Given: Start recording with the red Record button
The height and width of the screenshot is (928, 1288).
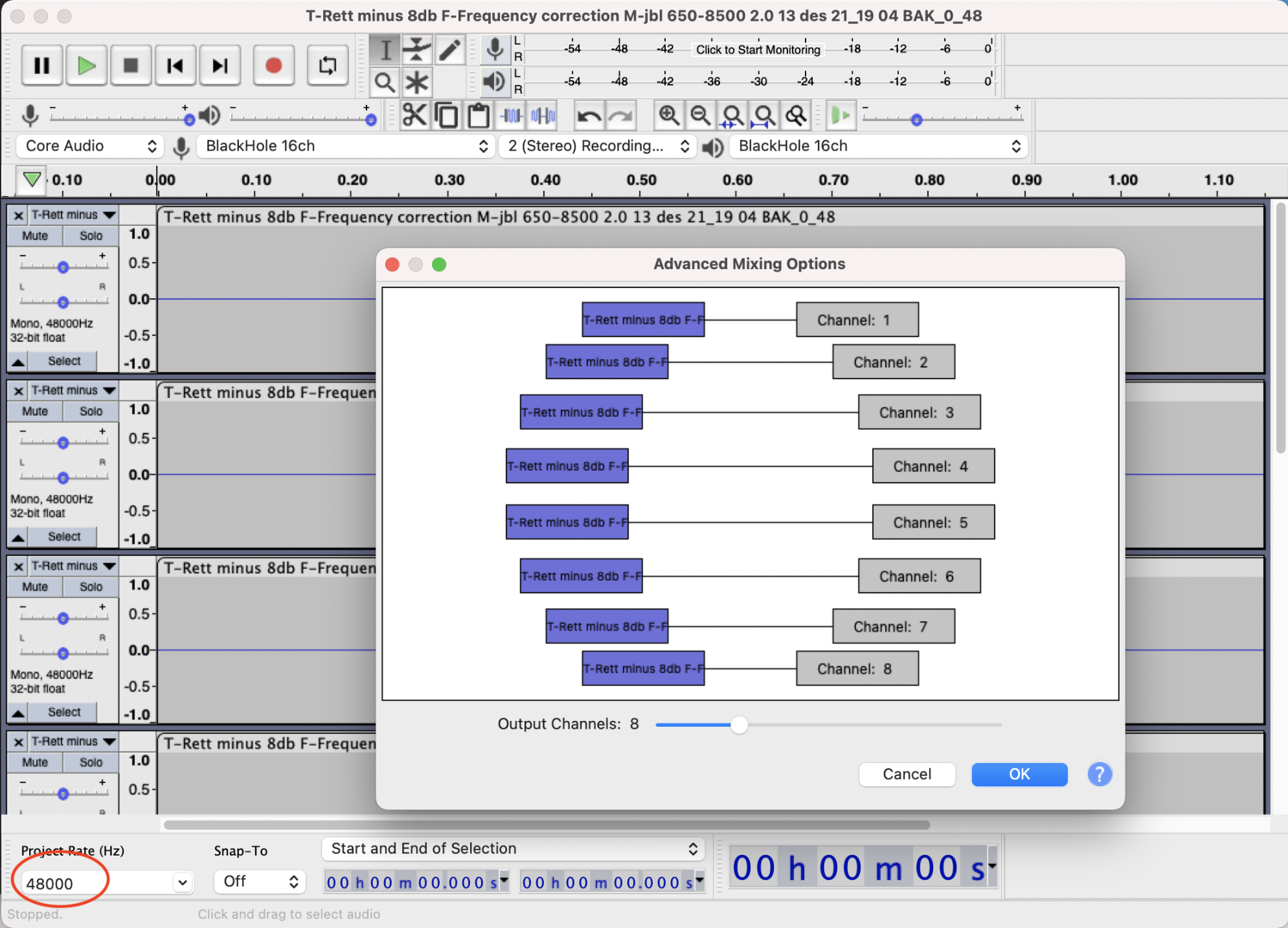Looking at the screenshot, I should tap(274, 65).
